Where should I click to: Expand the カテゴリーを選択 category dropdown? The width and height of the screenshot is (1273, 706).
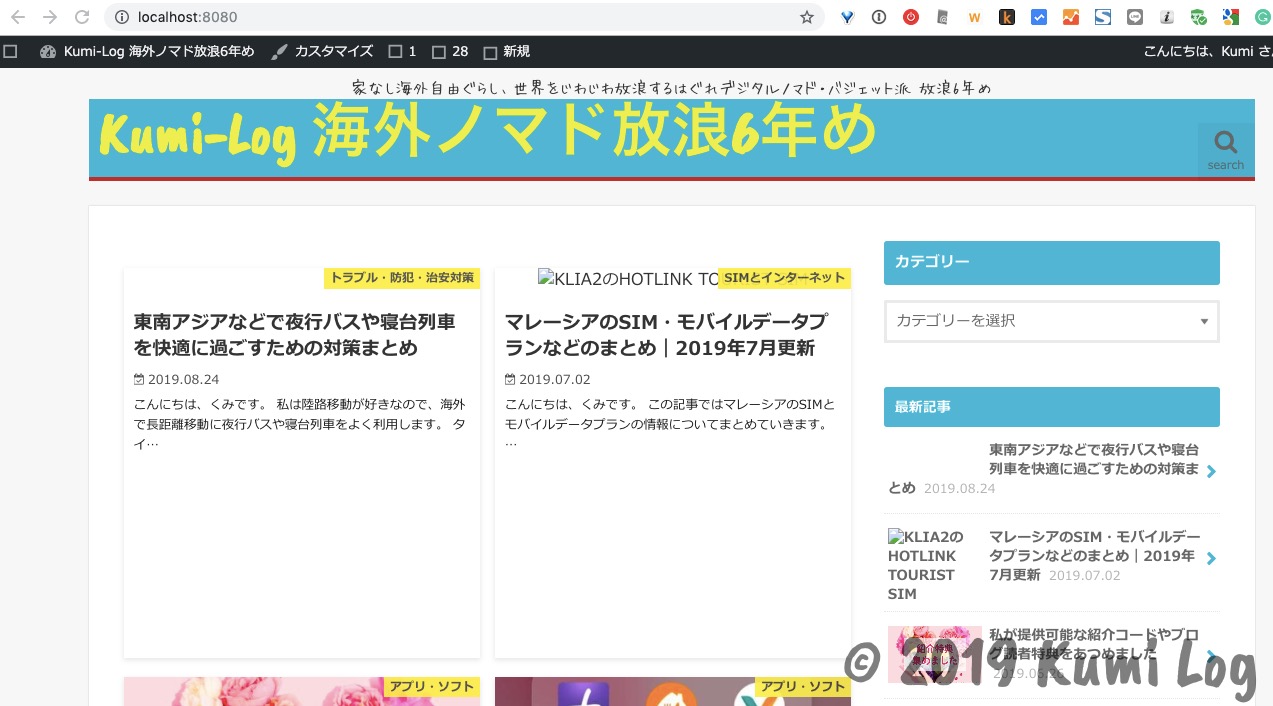coord(1051,321)
